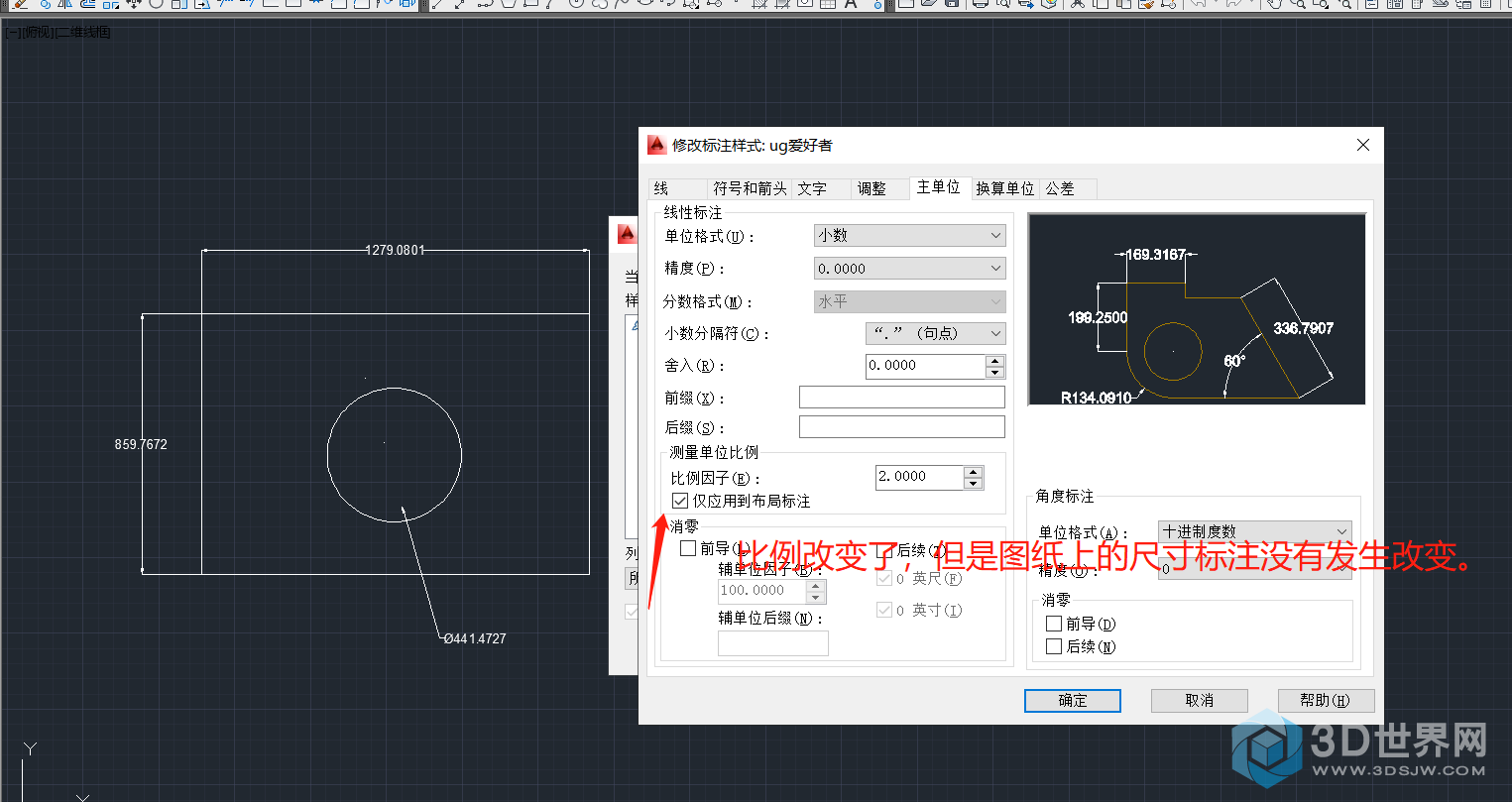Click the 测量单位比例 group label
The height and width of the screenshot is (802, 1512).
pos(714,452)
